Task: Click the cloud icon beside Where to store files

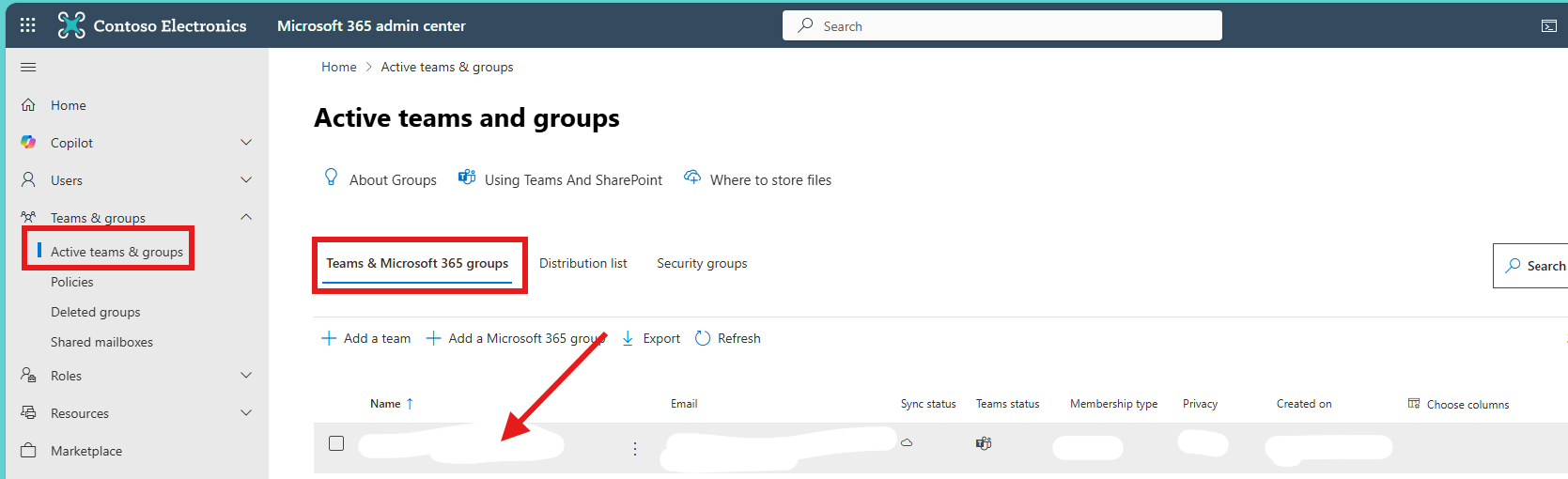Action: point(692,178)
